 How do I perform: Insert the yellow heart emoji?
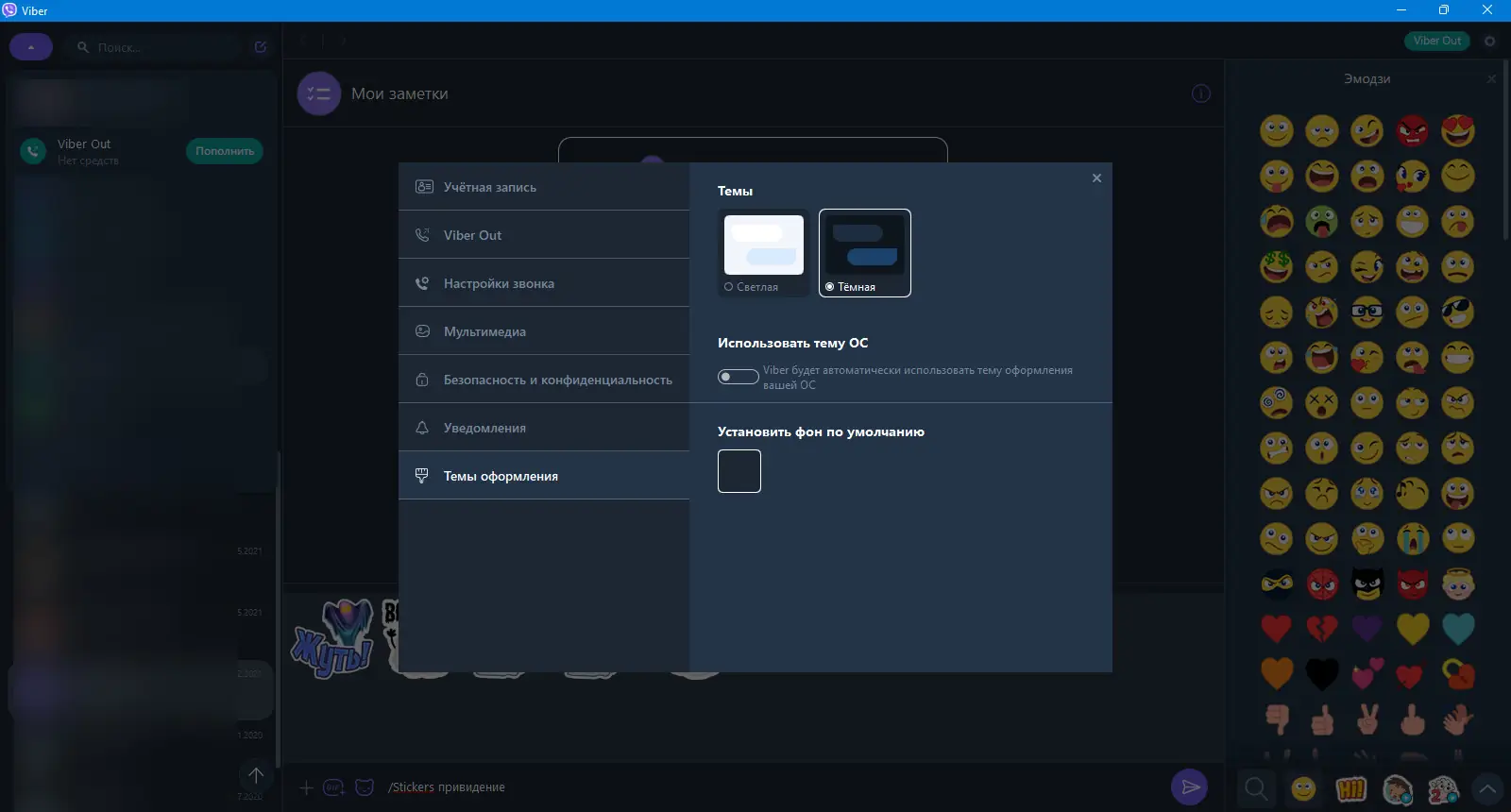1413,629
